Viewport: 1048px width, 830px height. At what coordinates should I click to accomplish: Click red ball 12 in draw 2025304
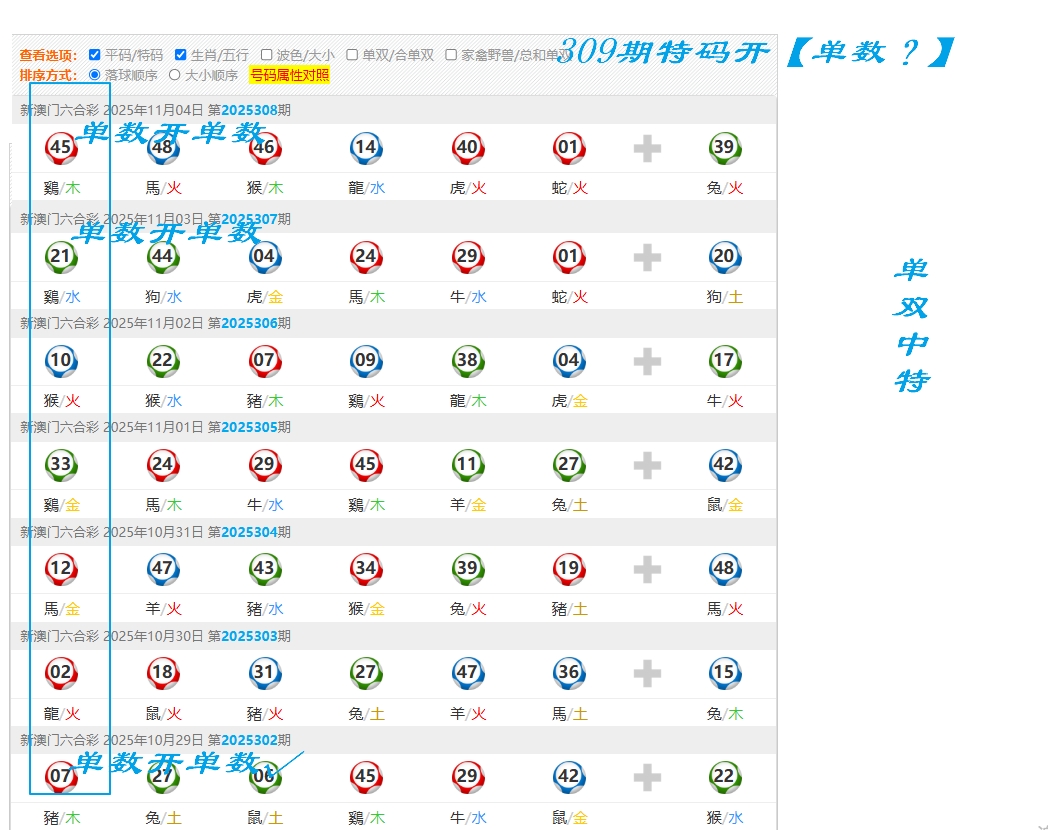point(61,569)
